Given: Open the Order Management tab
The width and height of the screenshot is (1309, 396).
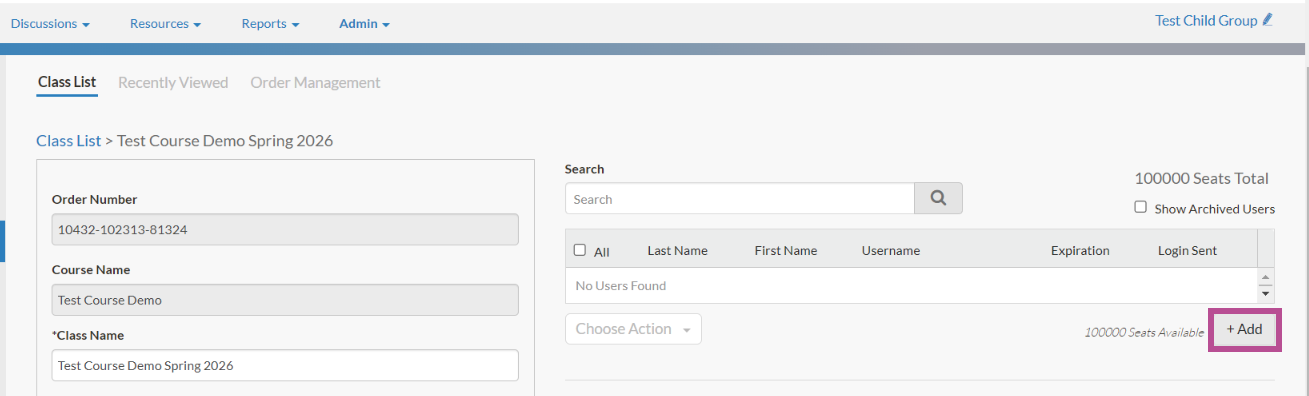Looking at the screenshot, I should (x=315, y=82).
